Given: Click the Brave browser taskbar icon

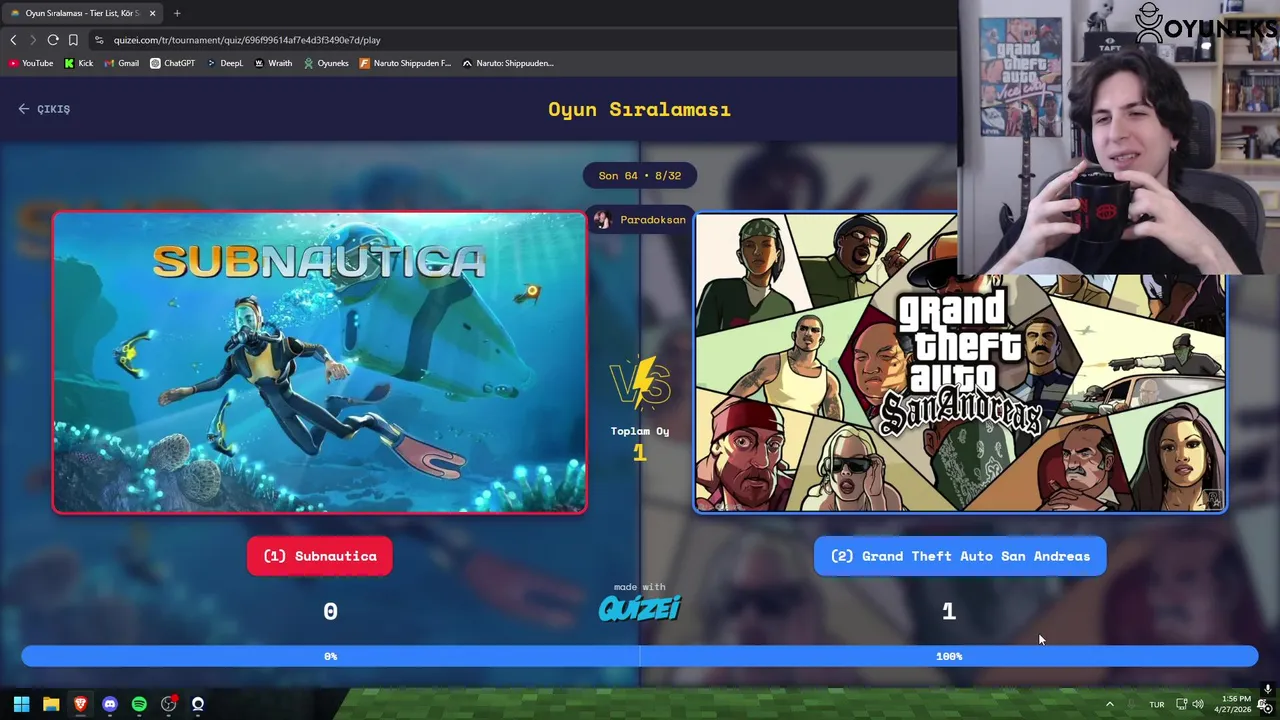Looking at the screenshot, I should [x=80, y=704].
